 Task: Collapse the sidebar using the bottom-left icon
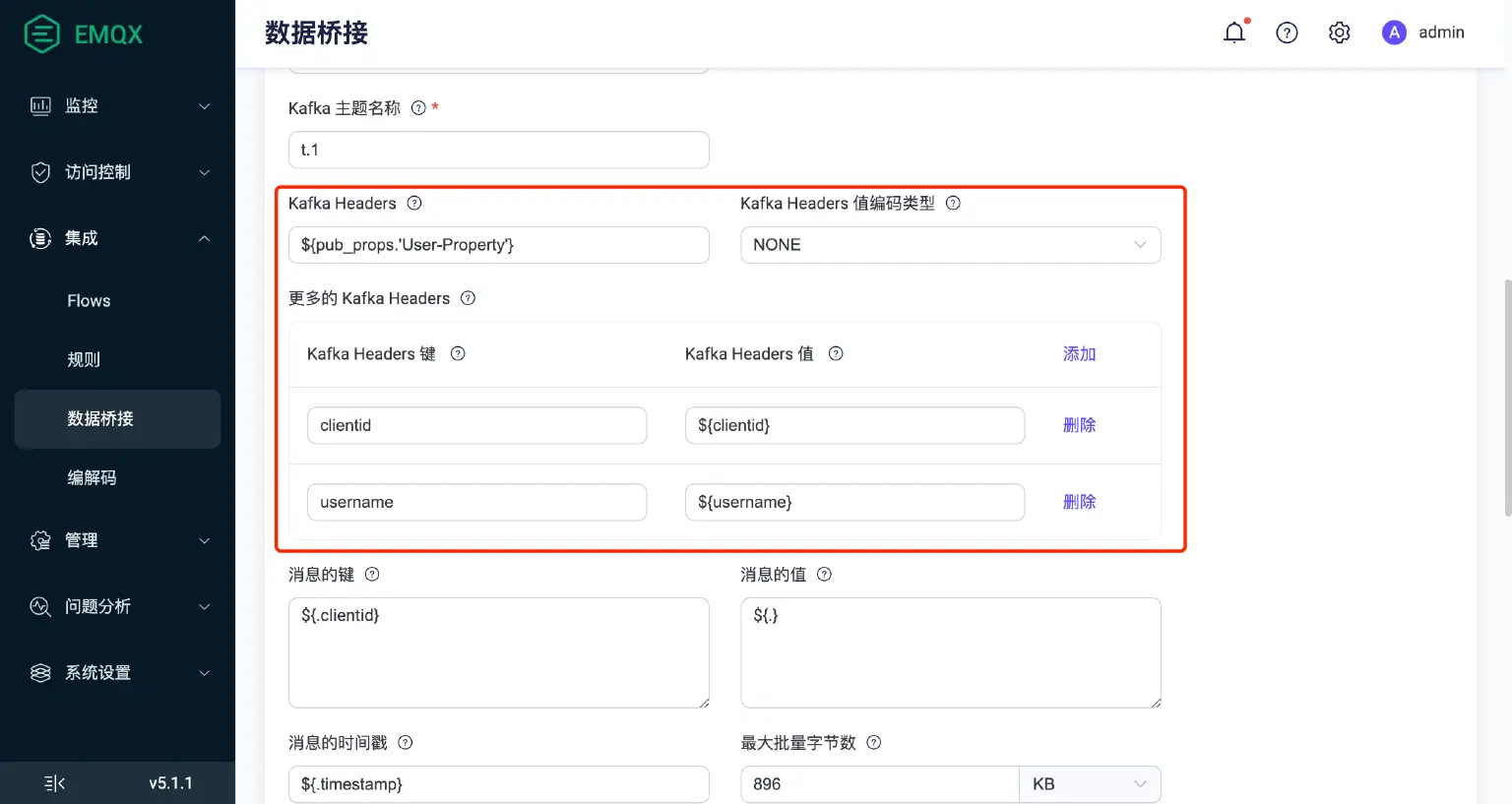click(54, 782)
